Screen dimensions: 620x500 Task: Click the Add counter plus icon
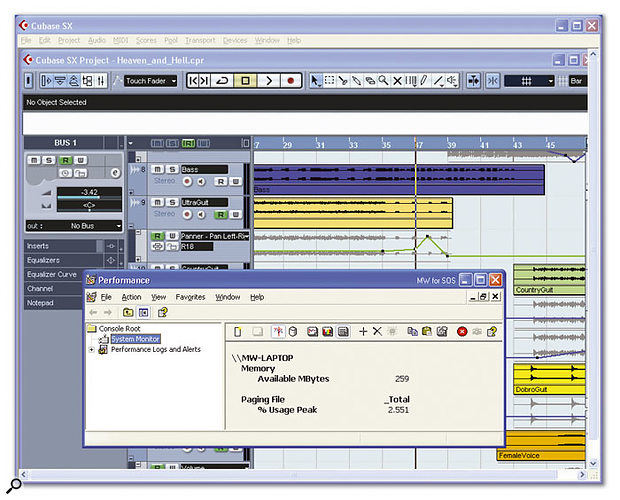tap(363, 331)
